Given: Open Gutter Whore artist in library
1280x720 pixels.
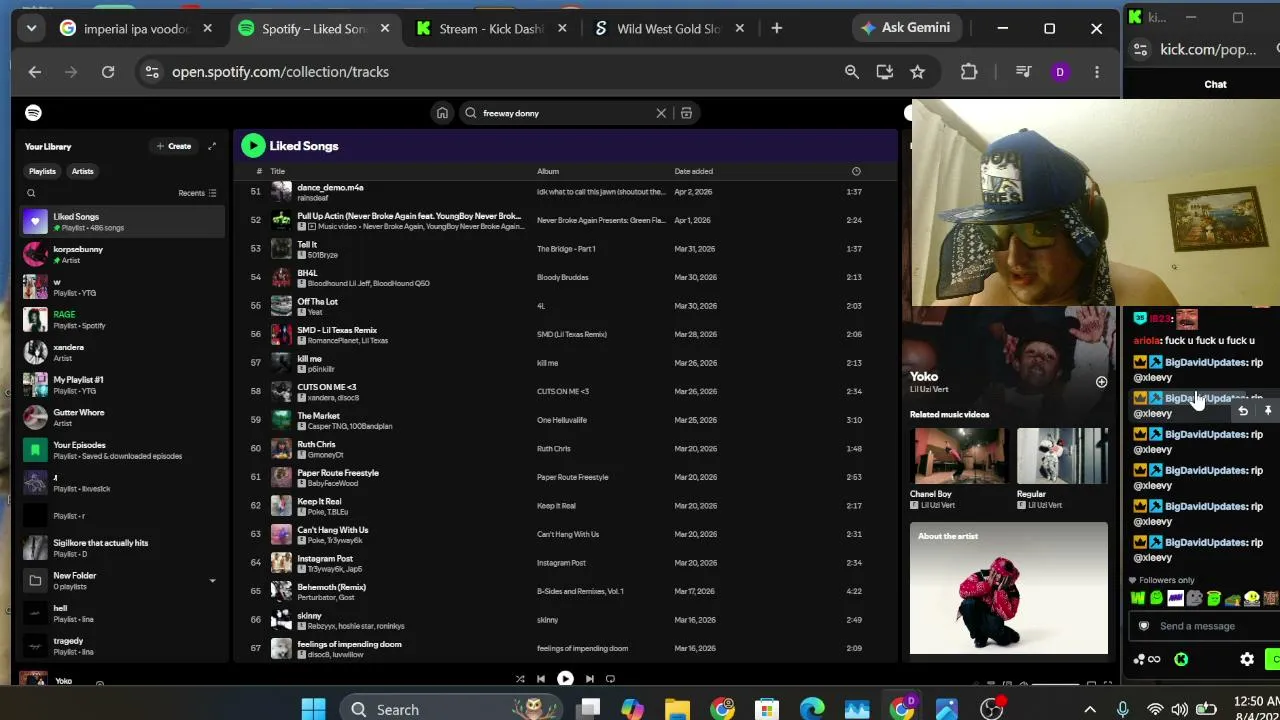Looking at the screenshot, I should pos(122,417).
